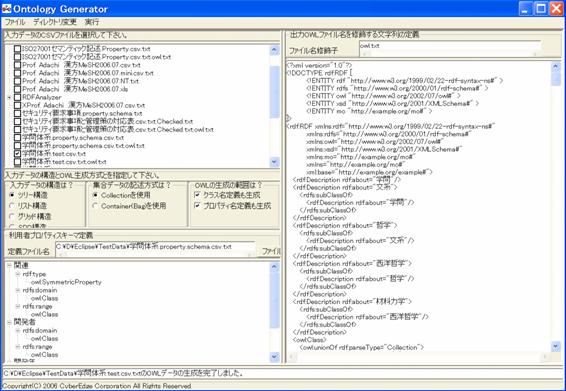Check Prof. Adachi 漢方MeSH2006.07.csv.txt file
The height and width of the screenshot is (391, 566).
pos(17,65)
